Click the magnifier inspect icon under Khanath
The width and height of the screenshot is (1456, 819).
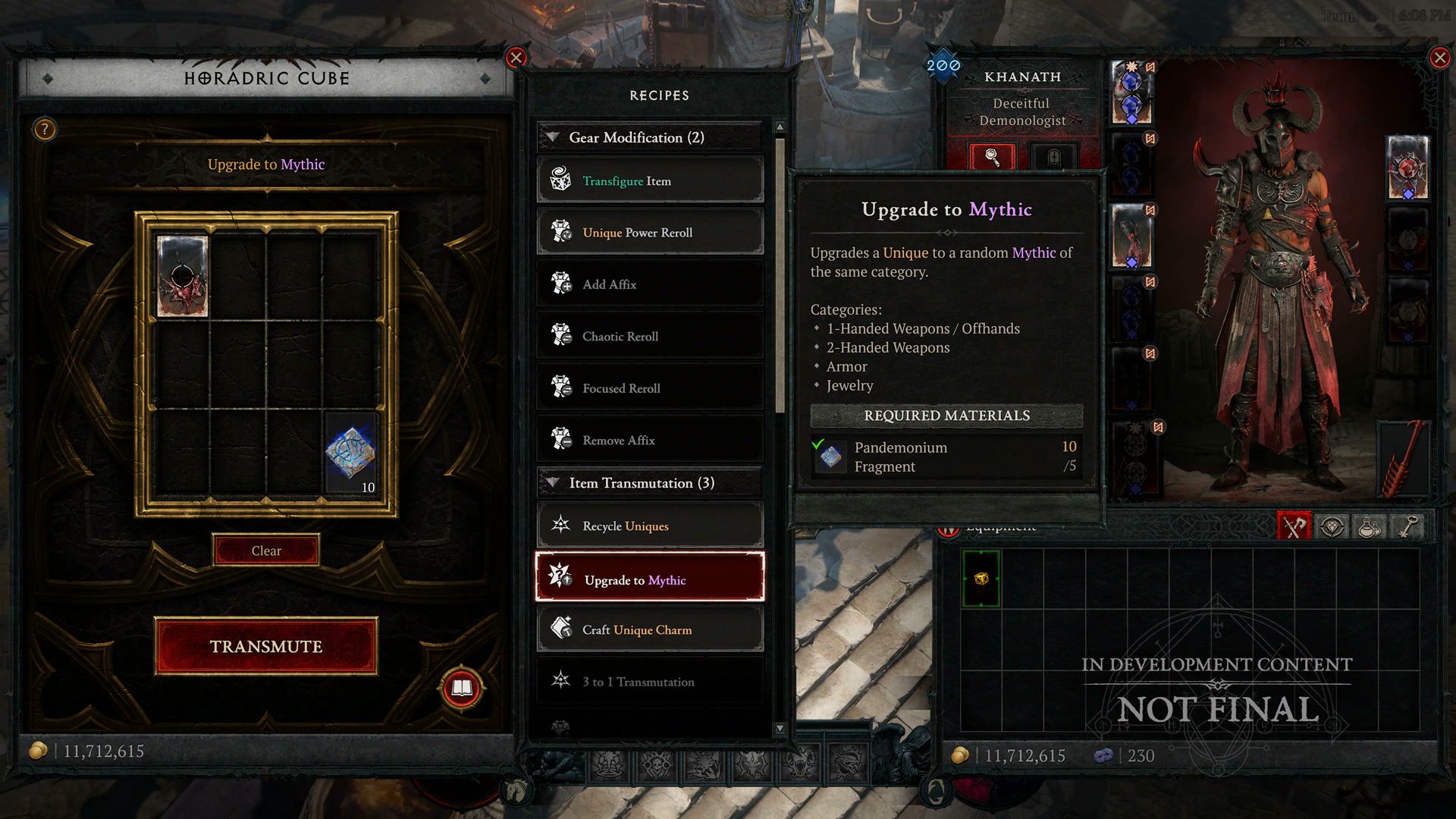pos(992,157)
